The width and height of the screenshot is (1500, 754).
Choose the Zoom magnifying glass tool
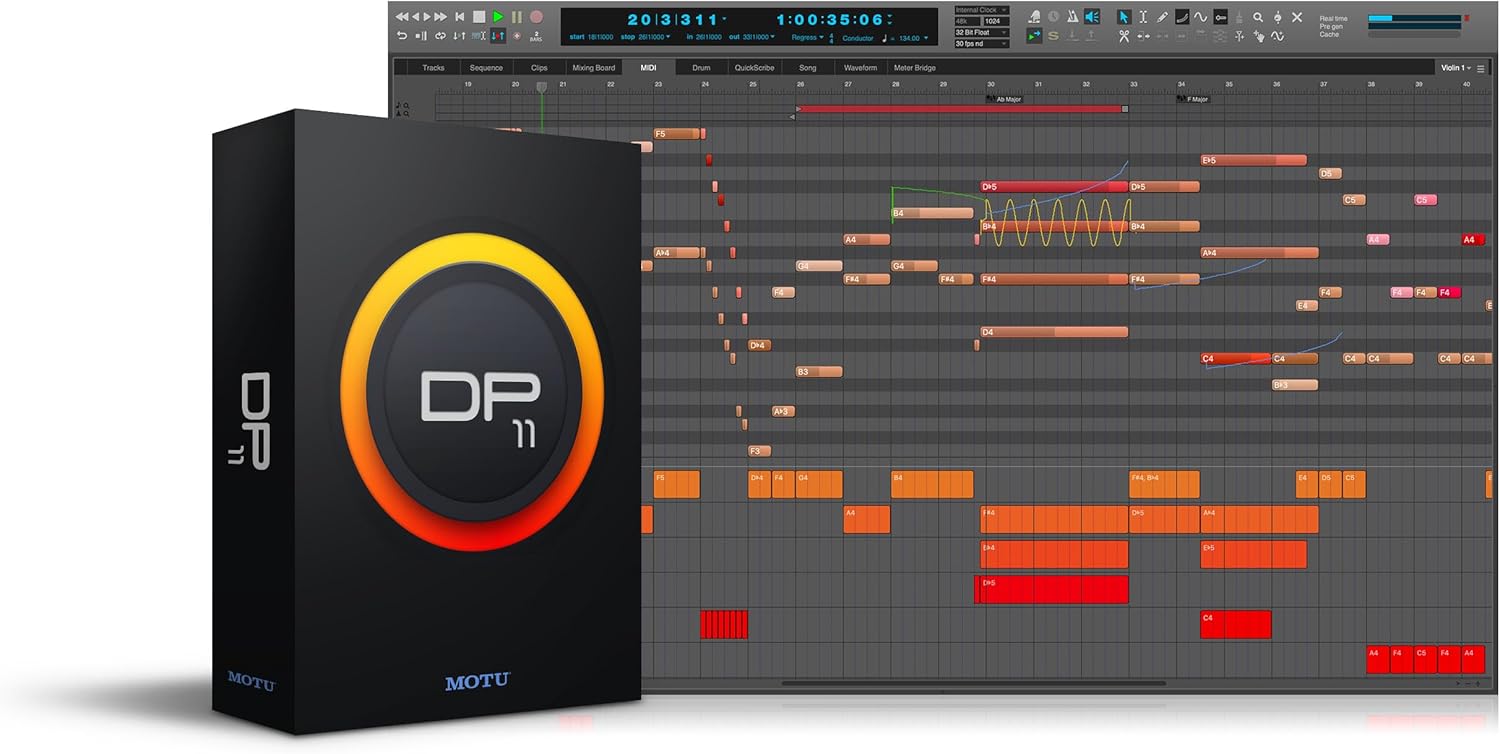[1258, 17]
